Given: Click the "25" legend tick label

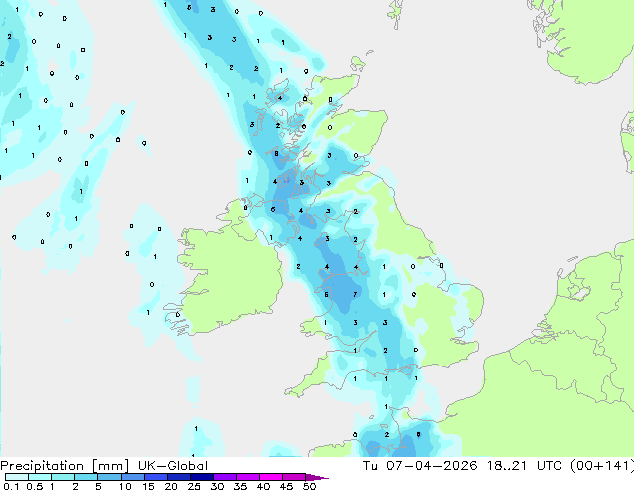Looking at the screenshot, I should tap(194, 486).
